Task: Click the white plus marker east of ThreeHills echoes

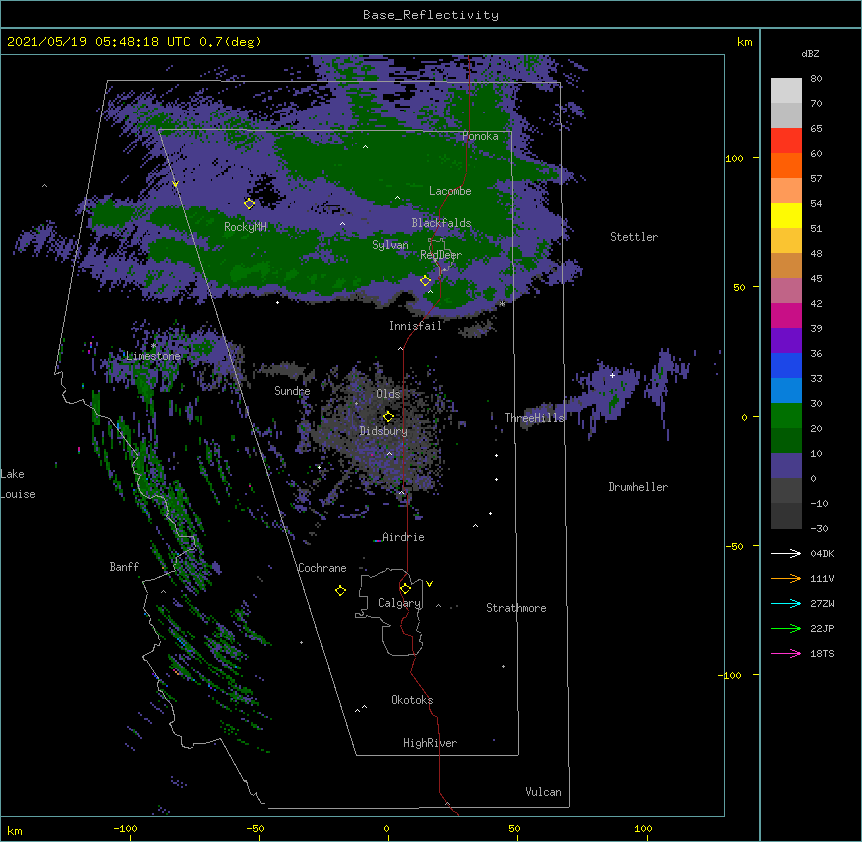Action: coord(612,375)
